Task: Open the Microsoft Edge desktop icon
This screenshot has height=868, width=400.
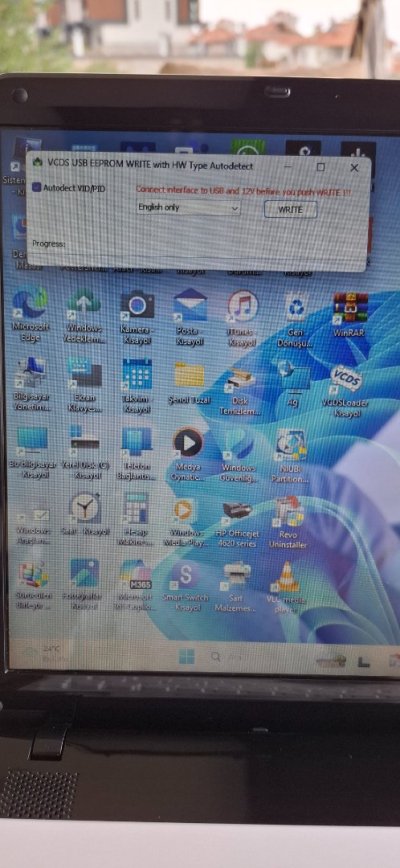Action: [30, 317]
